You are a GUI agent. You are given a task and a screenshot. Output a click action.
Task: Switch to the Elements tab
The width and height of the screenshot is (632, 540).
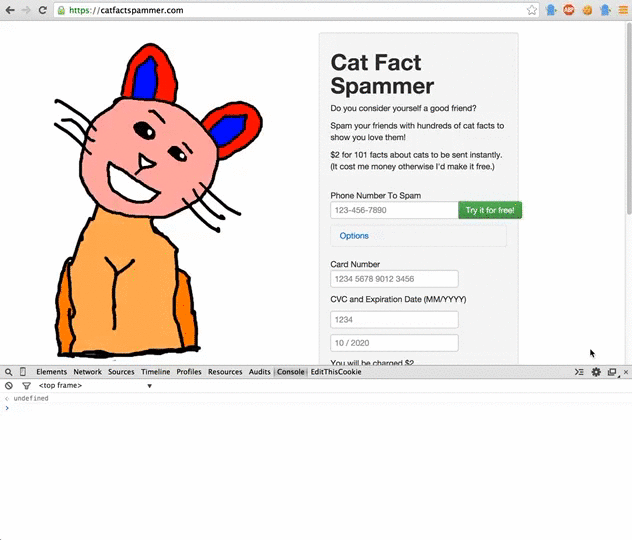52,372
